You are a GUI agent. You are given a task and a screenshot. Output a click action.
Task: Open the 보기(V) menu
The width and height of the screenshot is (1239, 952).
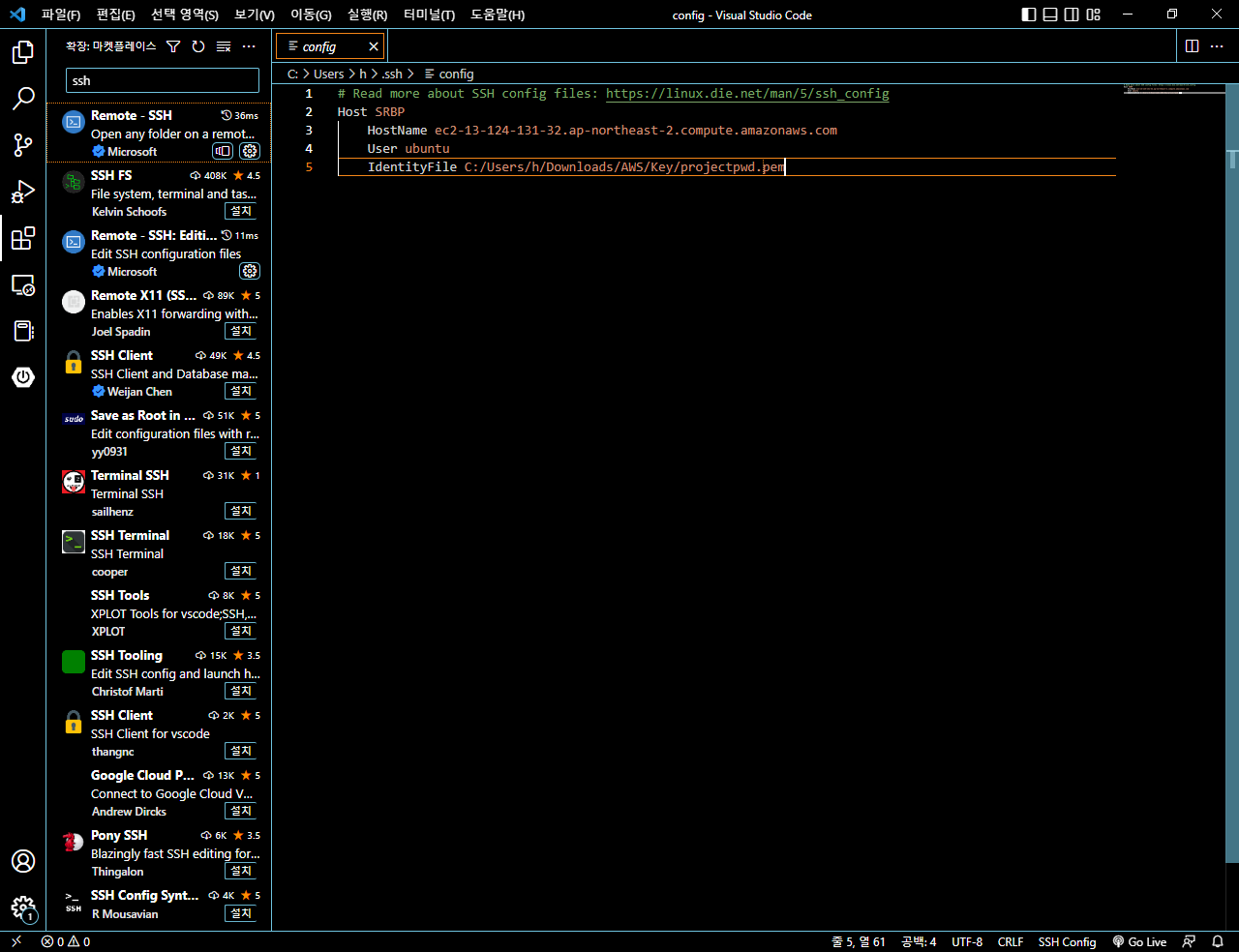[255, 15]
